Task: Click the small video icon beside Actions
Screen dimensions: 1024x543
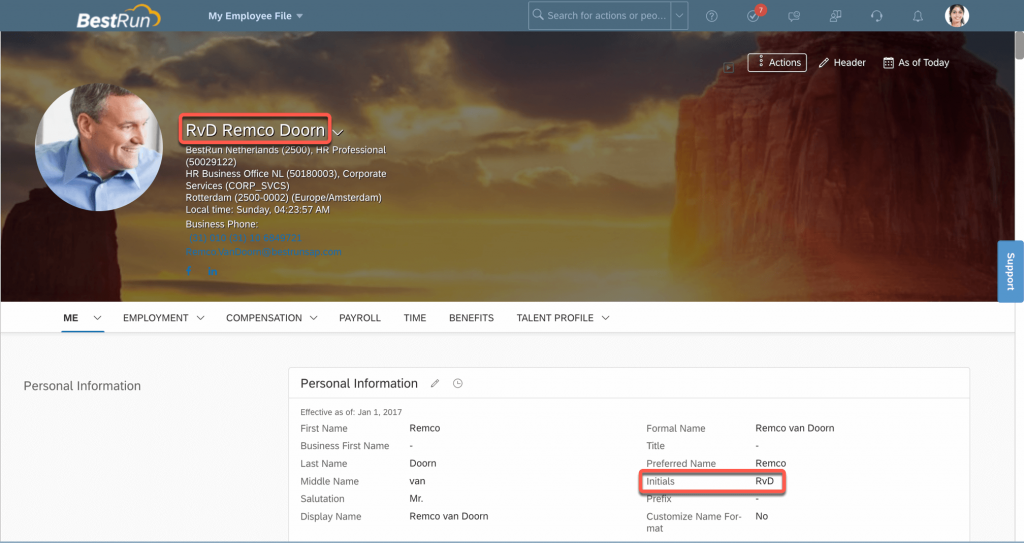Action: coord(729,67)
